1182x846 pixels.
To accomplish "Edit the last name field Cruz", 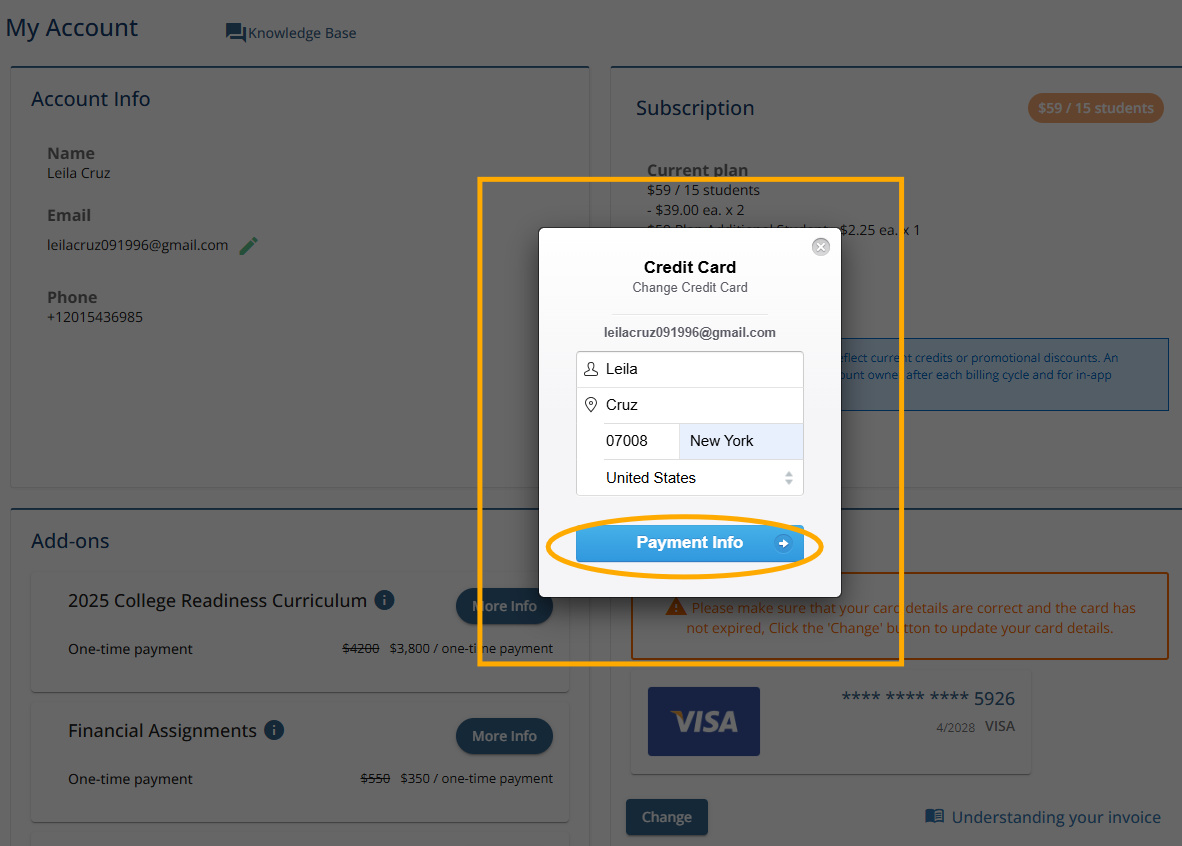I will [x=690, y=405].
